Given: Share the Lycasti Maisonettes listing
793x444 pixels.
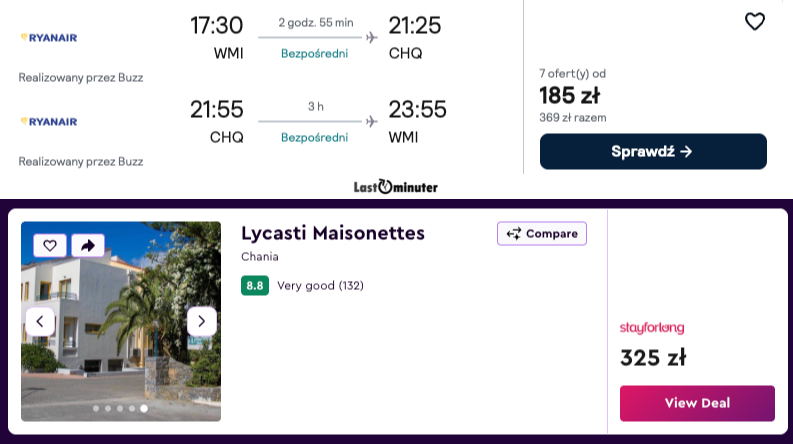Looking at the screenshot, I should (88, 245).
